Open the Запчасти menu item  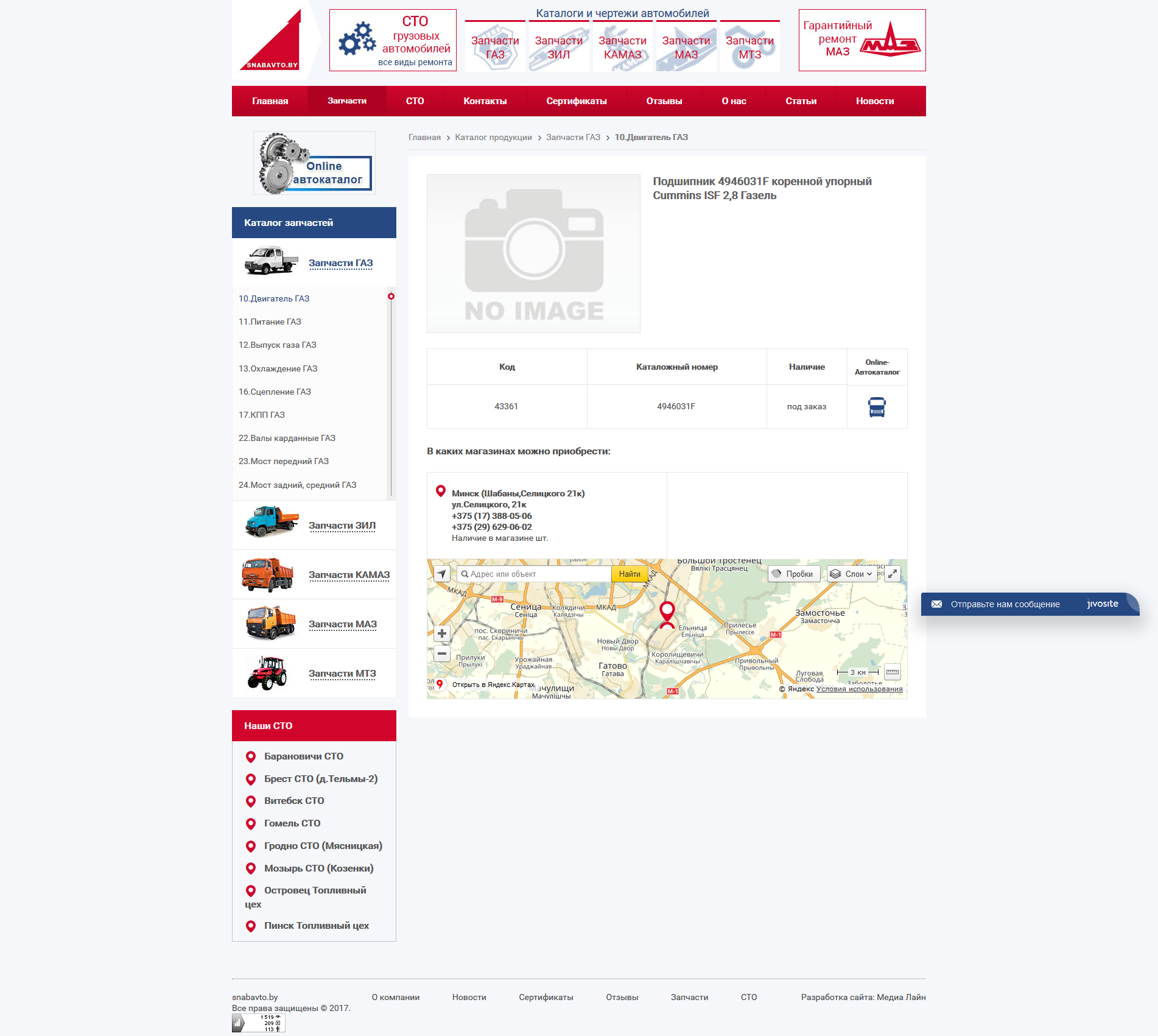point(347,101)
